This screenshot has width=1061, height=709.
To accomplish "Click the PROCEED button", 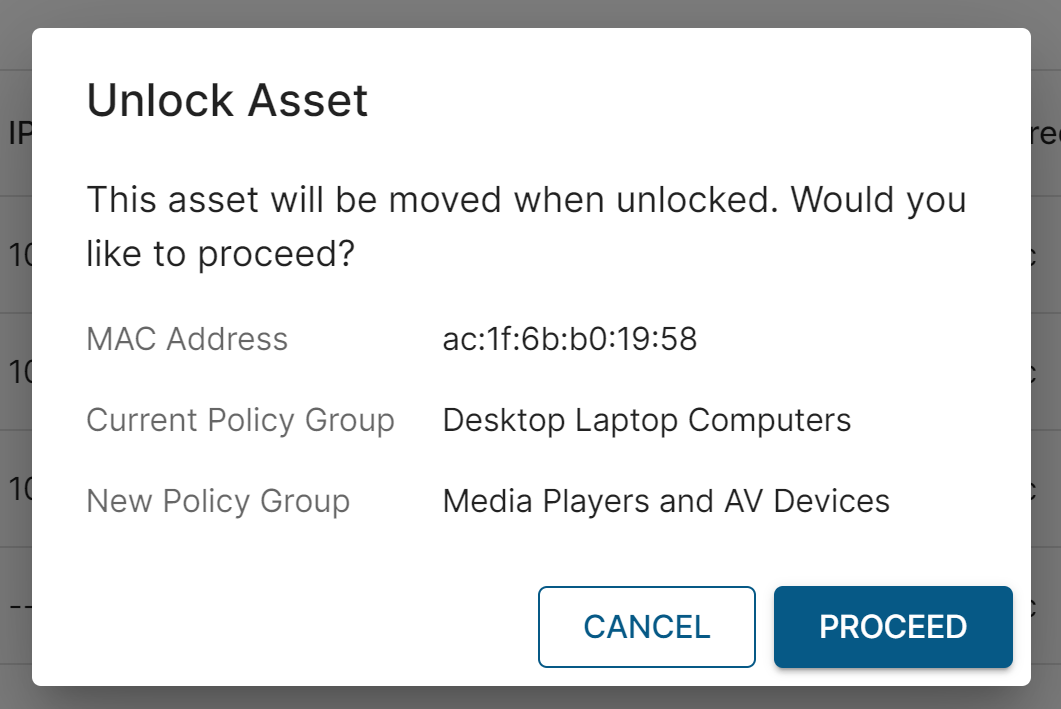I will coord(893,627).
